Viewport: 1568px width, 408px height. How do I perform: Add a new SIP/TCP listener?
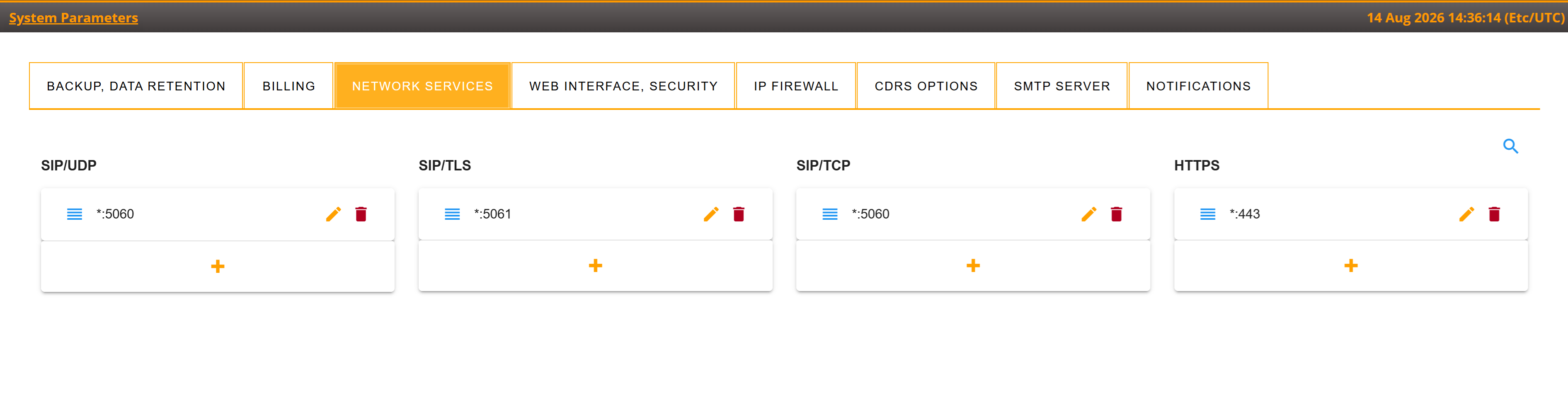(x=973, y=266)
